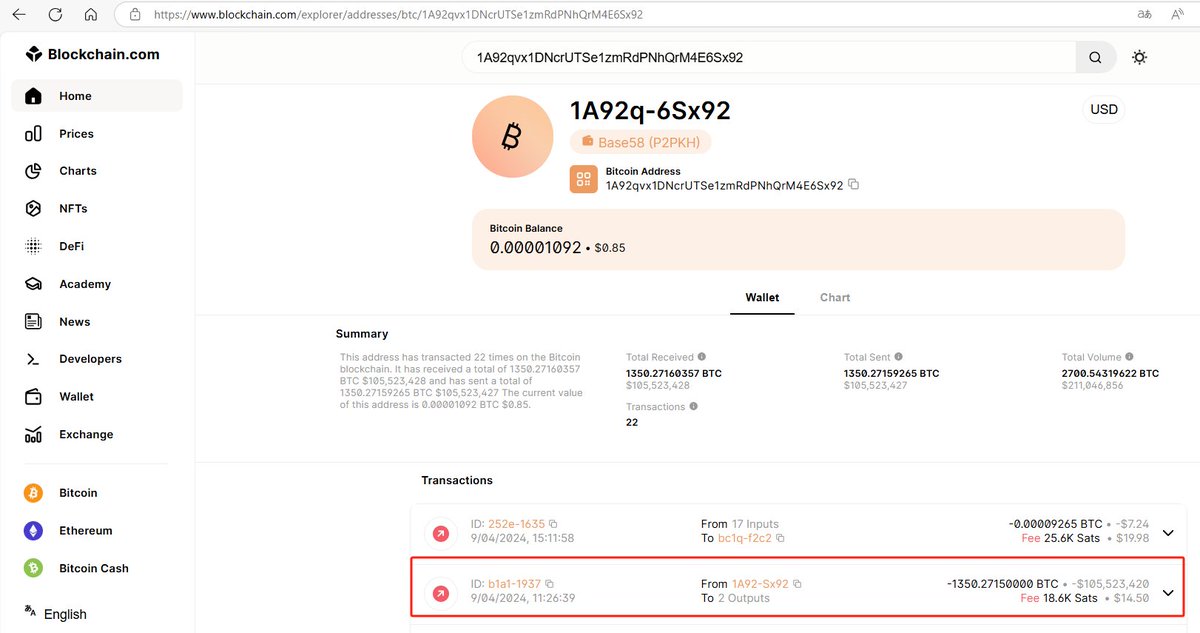Copy the Bitcoin address with copy icon

point(853,185)
